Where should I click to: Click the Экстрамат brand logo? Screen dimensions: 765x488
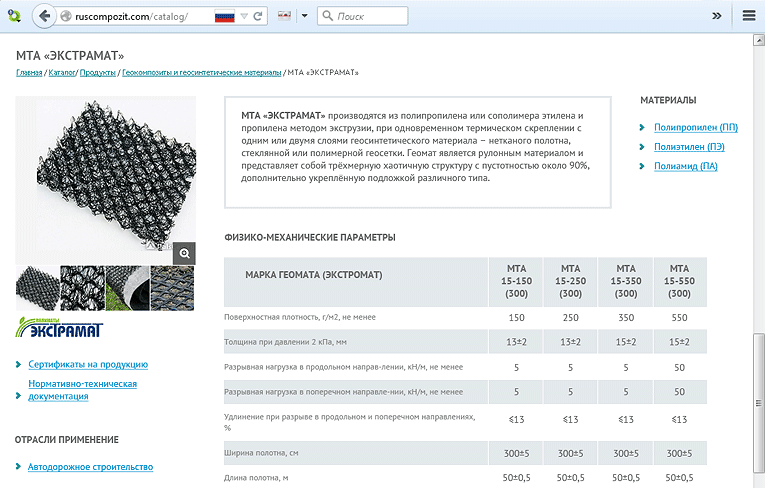pyautogui.click(x=59, y=327)
